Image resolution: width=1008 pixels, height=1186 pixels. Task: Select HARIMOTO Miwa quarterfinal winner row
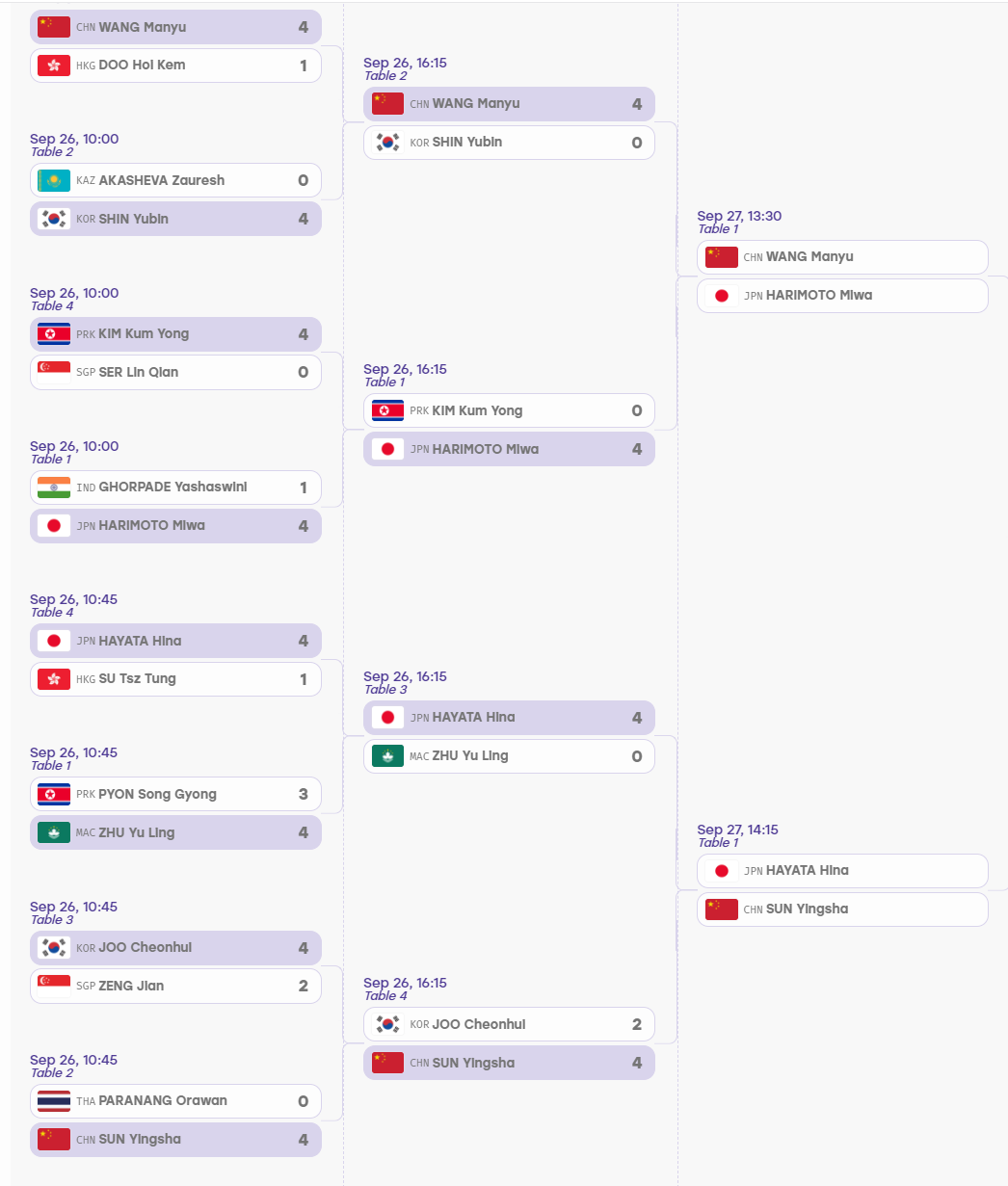pos(509,449)
